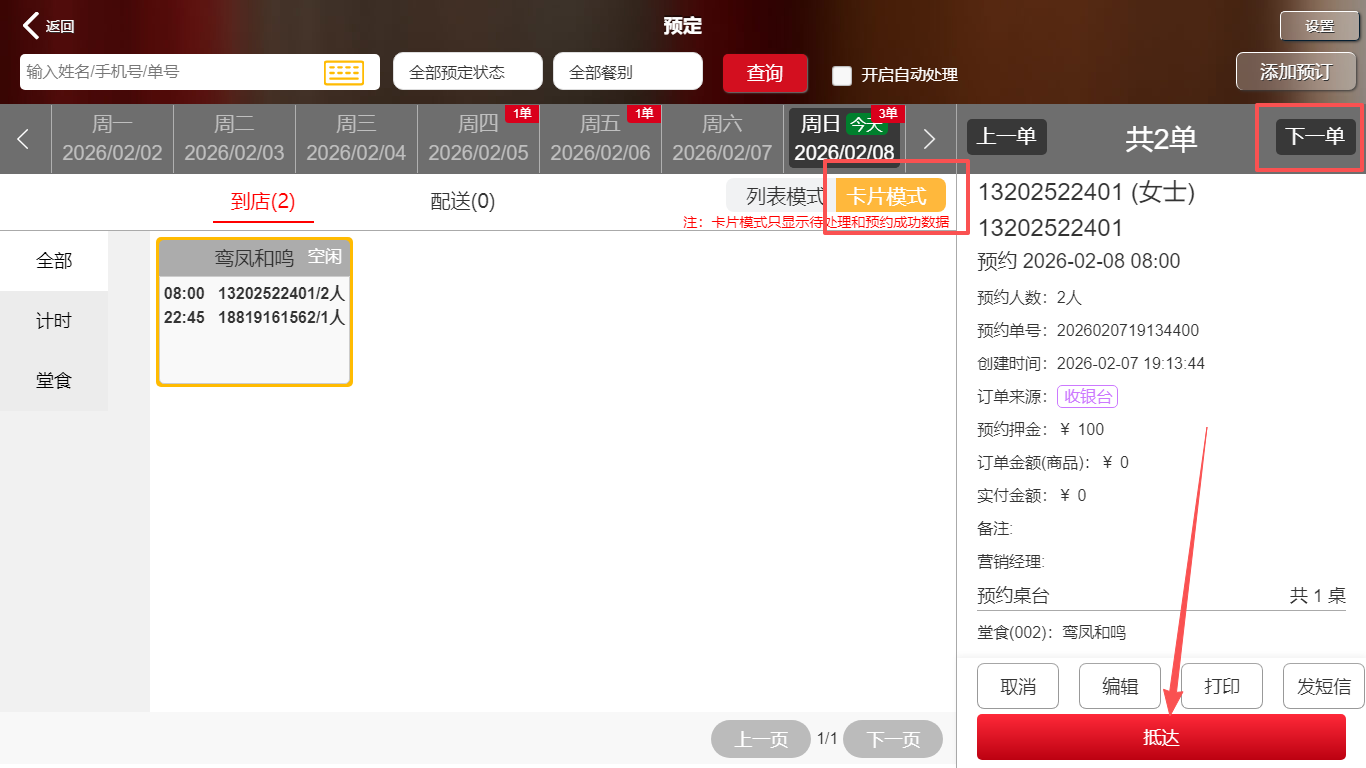Select the 到店(2) tab

(x=263, y=201)
